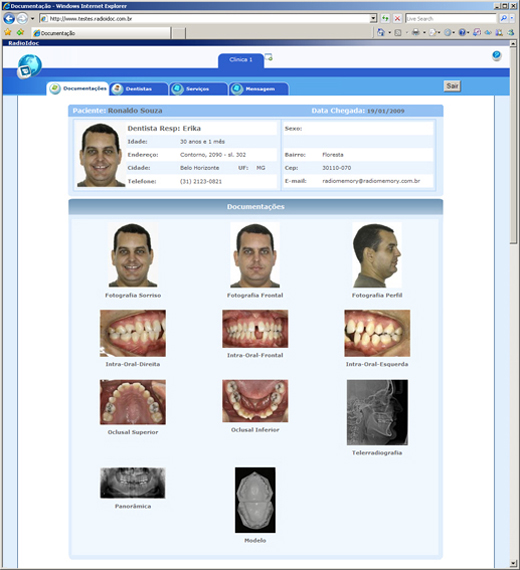The image size is (520, 570).
Task: Click the red Stop loading icon
Action: [397, 19]
